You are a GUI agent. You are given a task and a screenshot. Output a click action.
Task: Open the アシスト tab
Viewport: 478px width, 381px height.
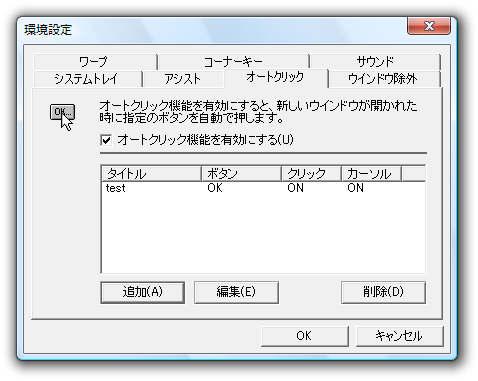pyautogui.click(x=183, y=79)
